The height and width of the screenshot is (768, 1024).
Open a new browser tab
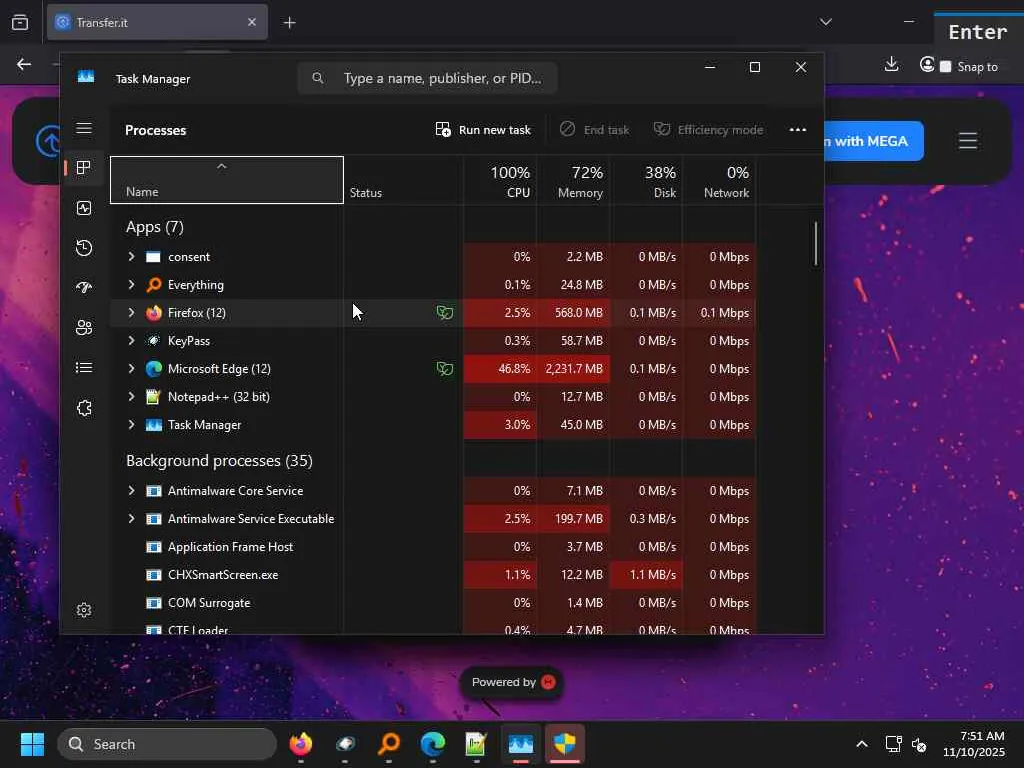(x=289, y=22)
